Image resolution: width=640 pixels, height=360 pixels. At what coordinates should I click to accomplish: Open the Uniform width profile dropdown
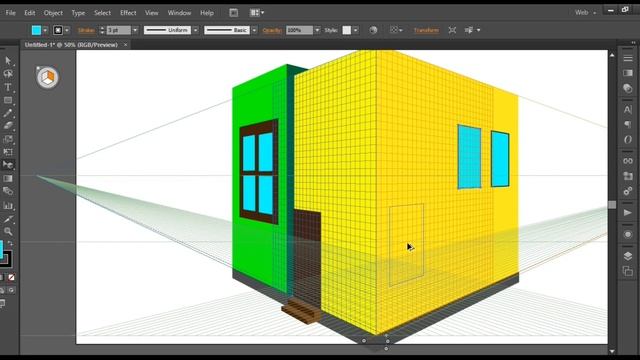point(196,30)
